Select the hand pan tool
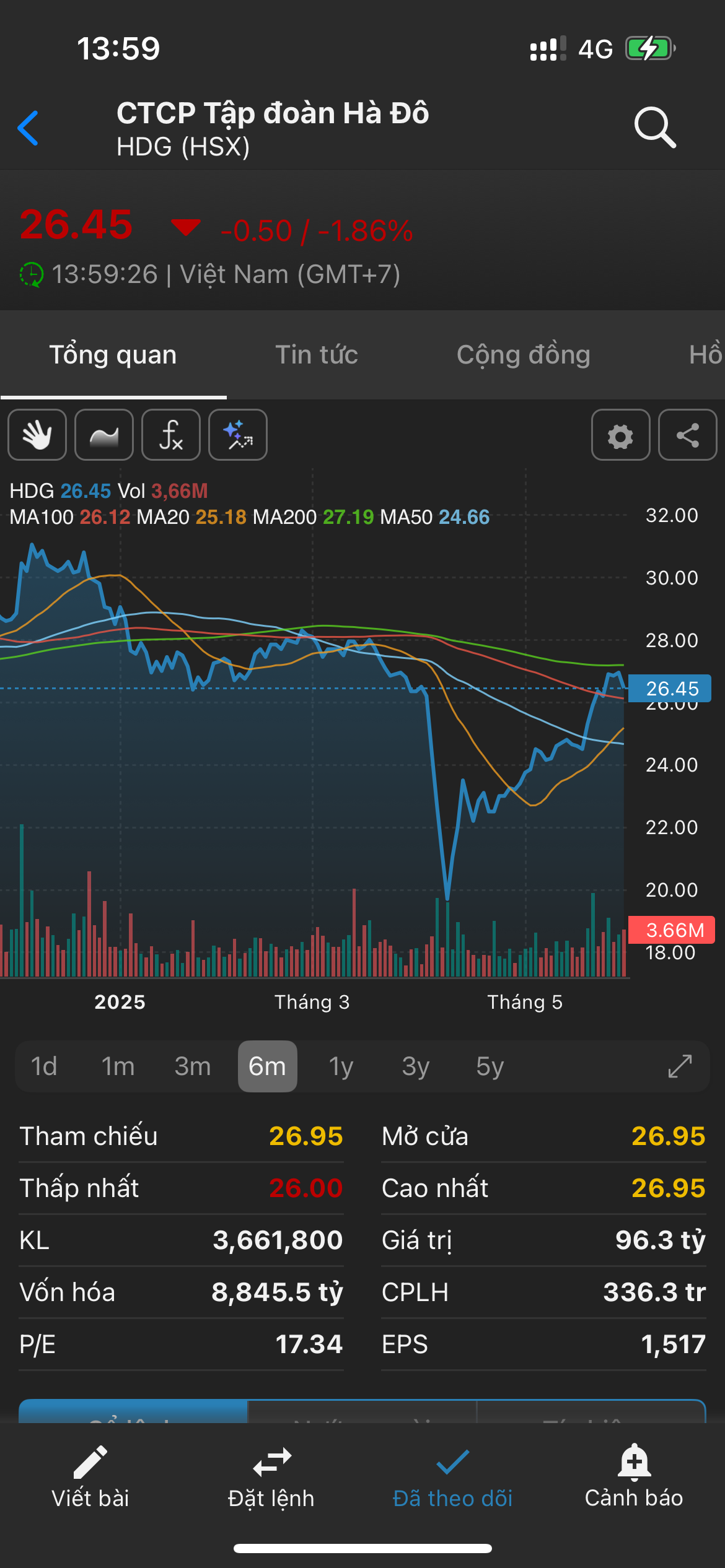Viewport: 725px width, 1568px height. (37, 435)
